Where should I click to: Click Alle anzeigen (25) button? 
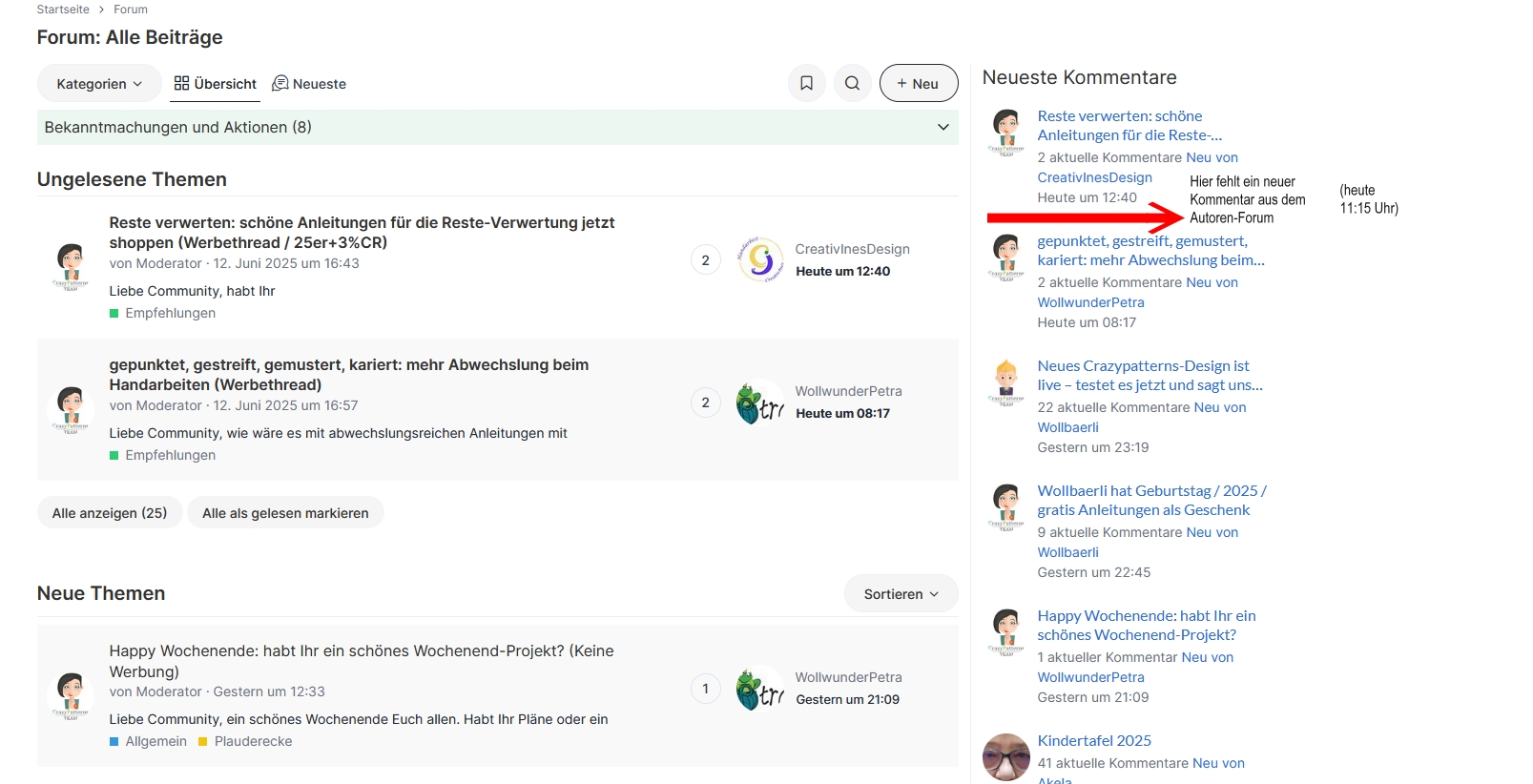coord(110,513)
